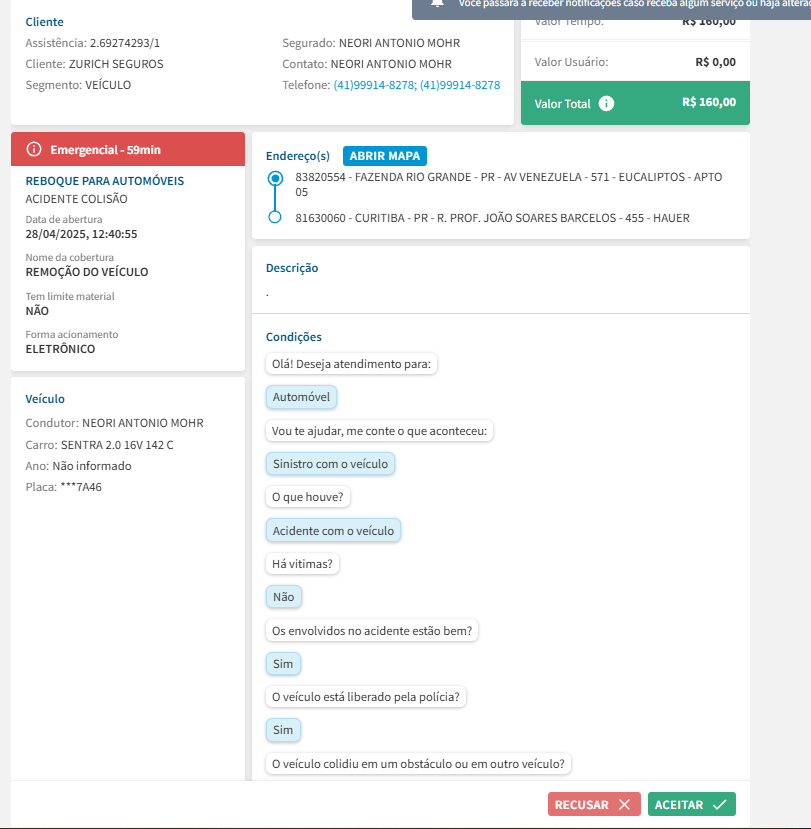811x829 pixels.
Task: Click the REBOQUE PARA AUTOMÓVEIS heading
Action: [104, 181]
